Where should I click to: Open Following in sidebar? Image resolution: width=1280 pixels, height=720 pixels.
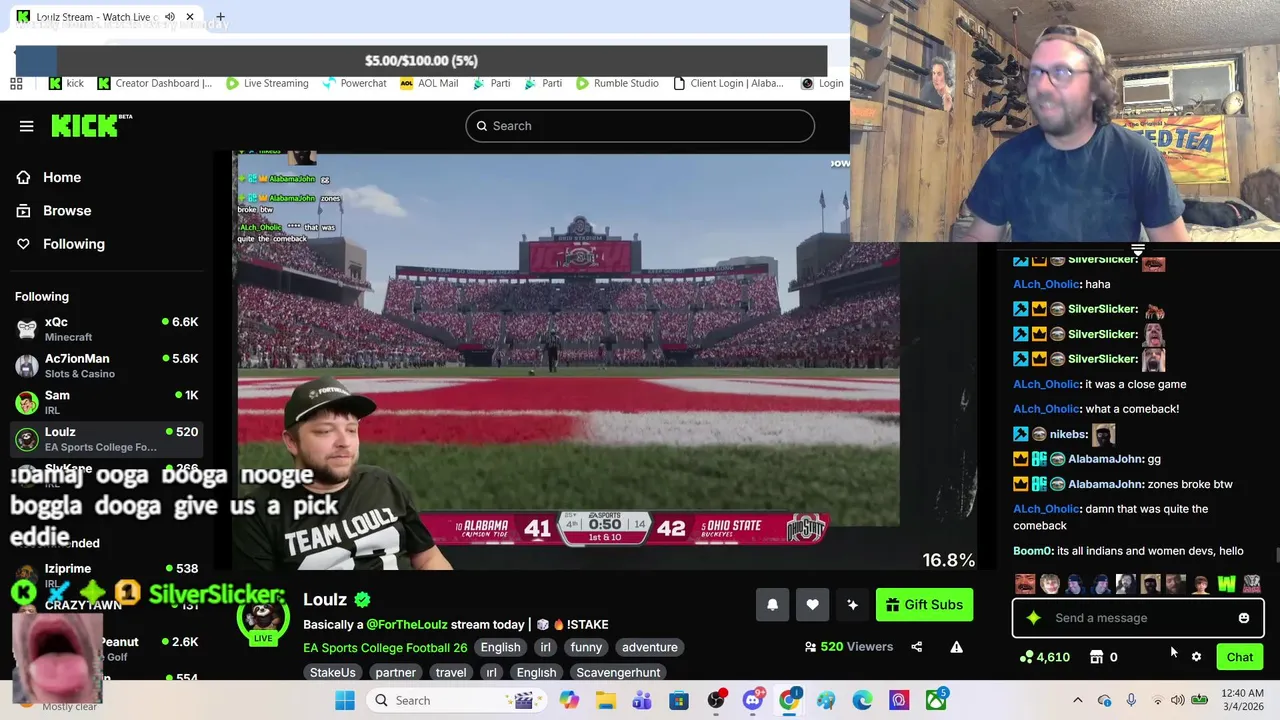(73, 244)
